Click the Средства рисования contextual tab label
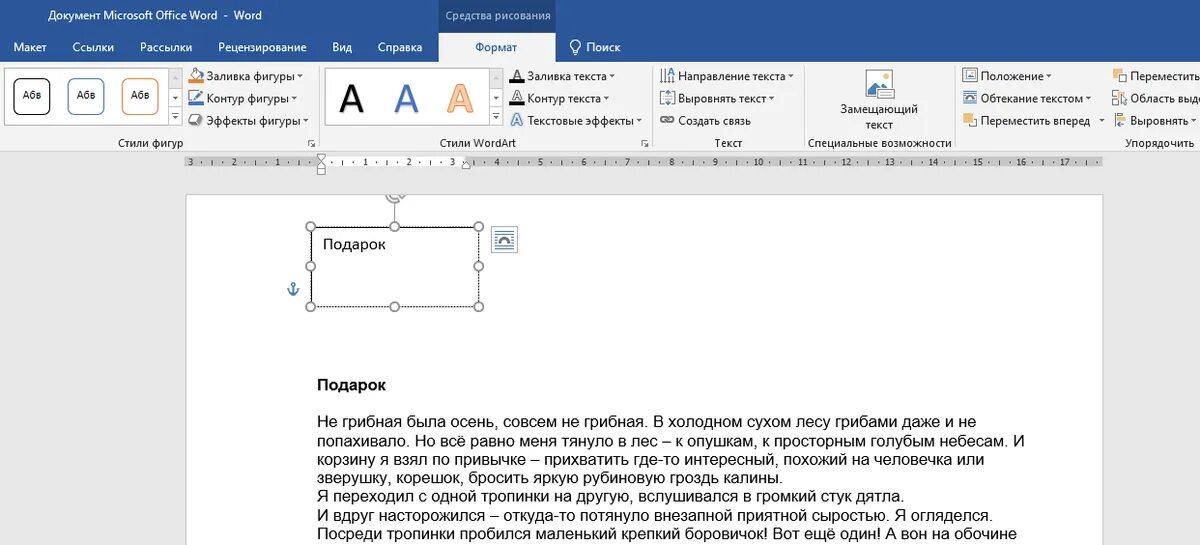 click(497, 16)
